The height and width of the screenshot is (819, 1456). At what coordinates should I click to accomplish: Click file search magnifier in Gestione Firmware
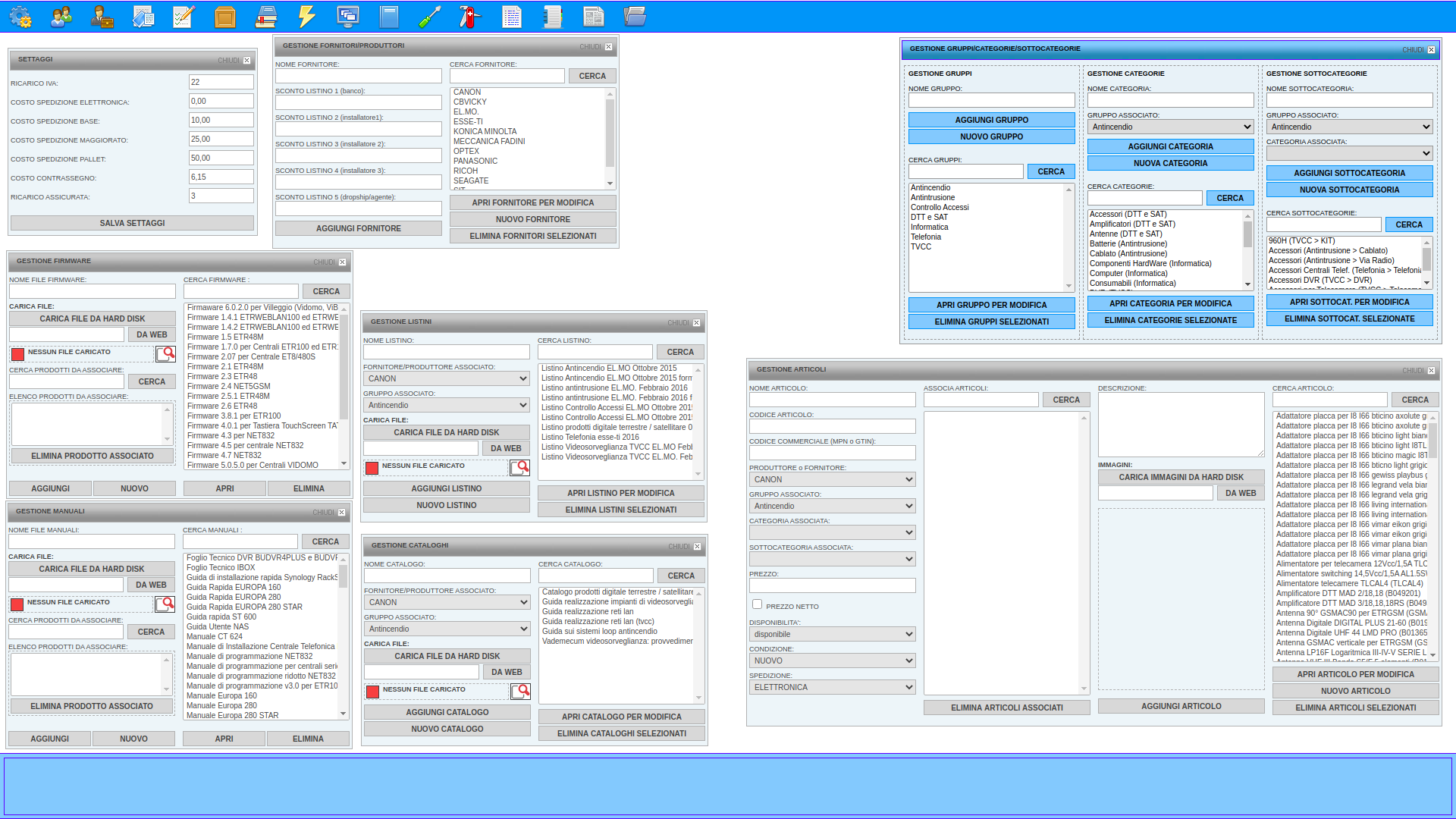point(165,354)
